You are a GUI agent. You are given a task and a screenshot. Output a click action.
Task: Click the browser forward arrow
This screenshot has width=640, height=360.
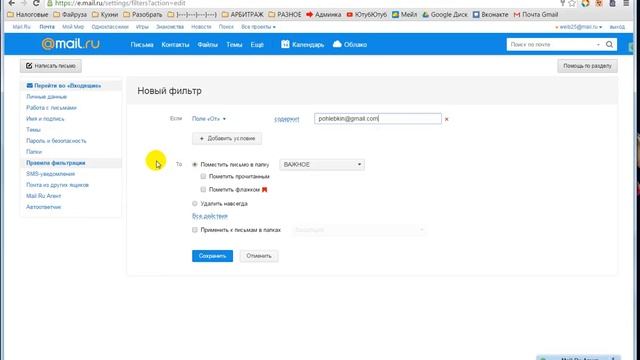tap(24, 3)
